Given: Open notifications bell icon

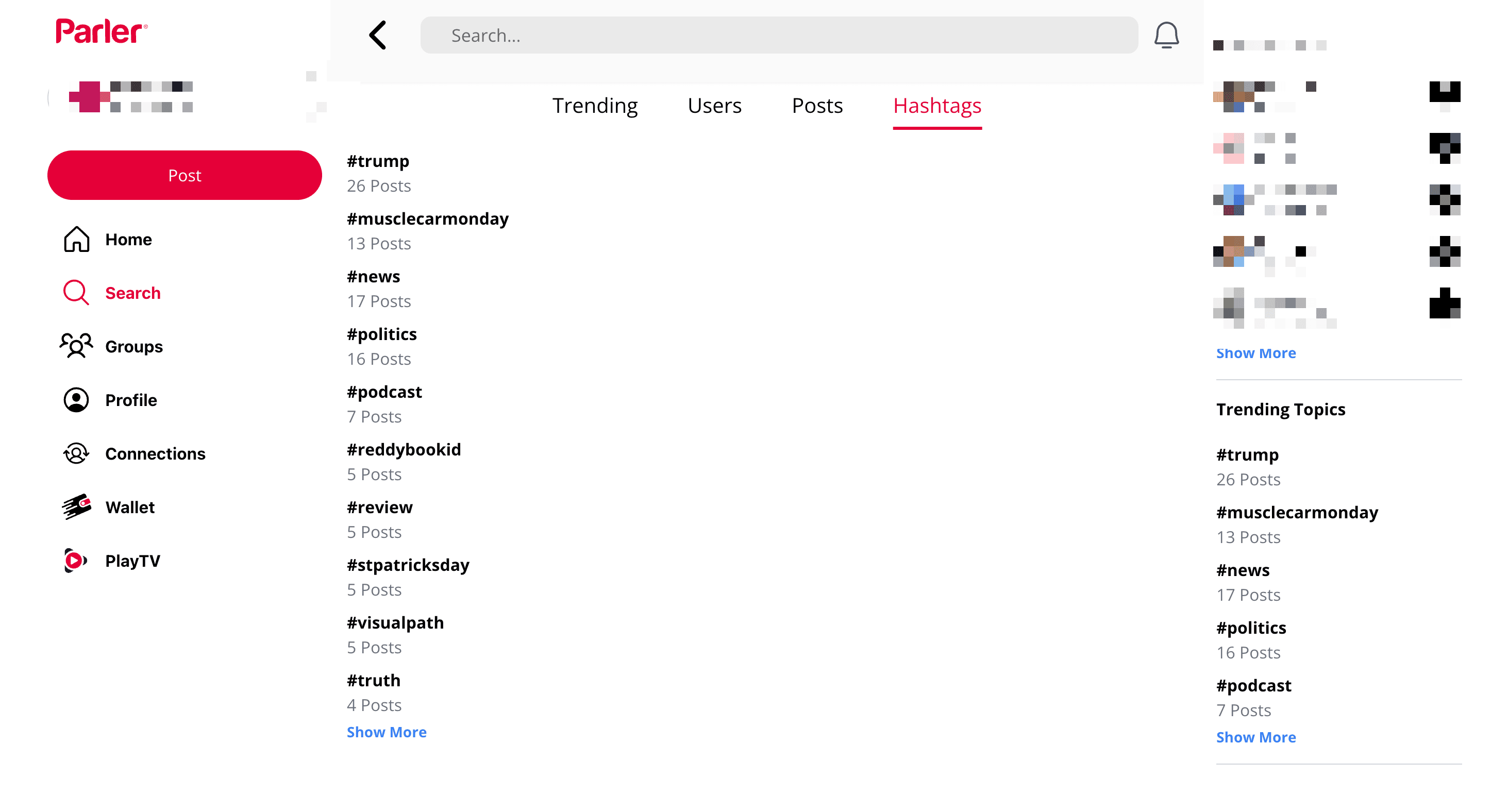Looking at the screenshot, I should click(x=1166, y=35).
